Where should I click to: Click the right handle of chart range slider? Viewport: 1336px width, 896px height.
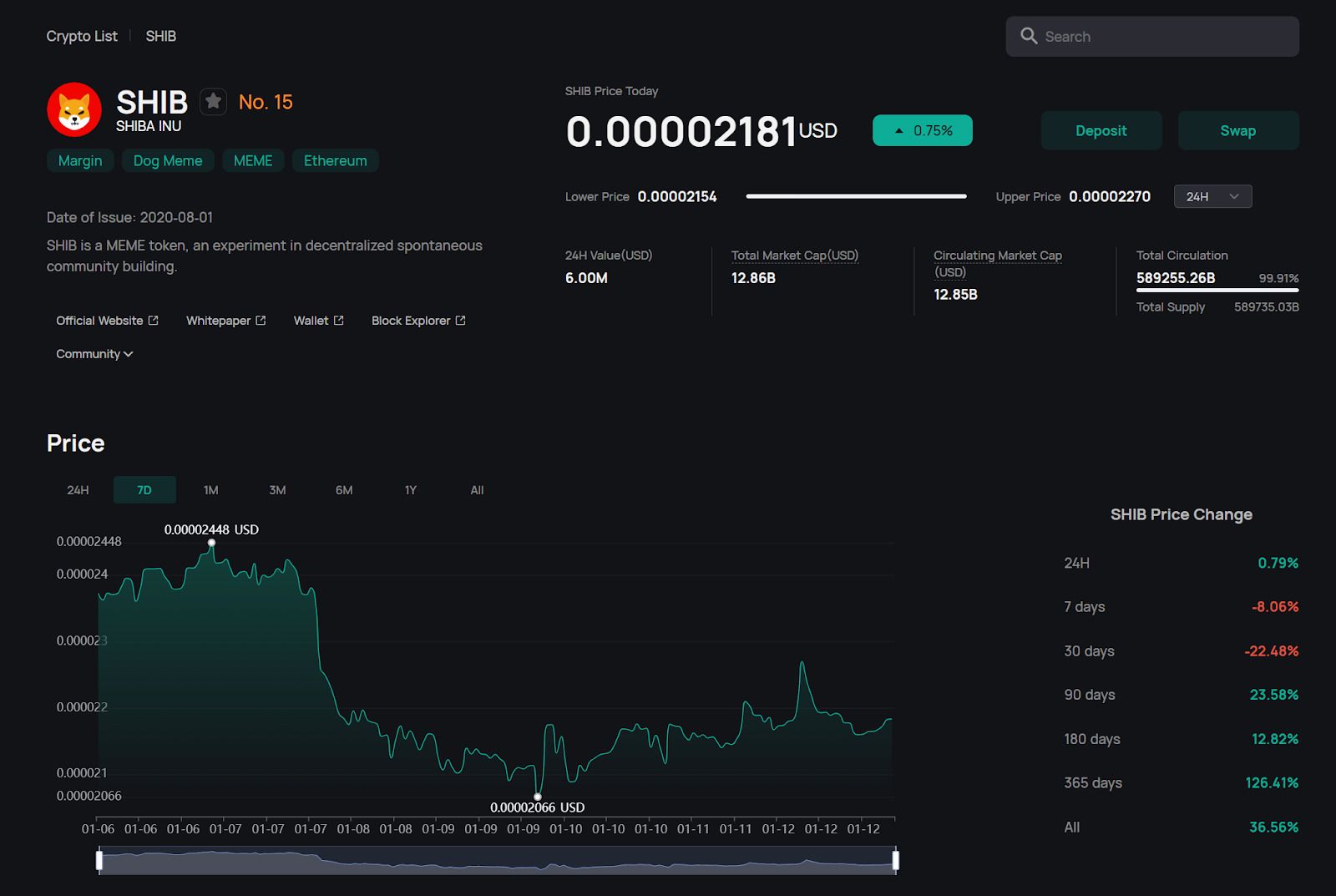tap(896, 860)
